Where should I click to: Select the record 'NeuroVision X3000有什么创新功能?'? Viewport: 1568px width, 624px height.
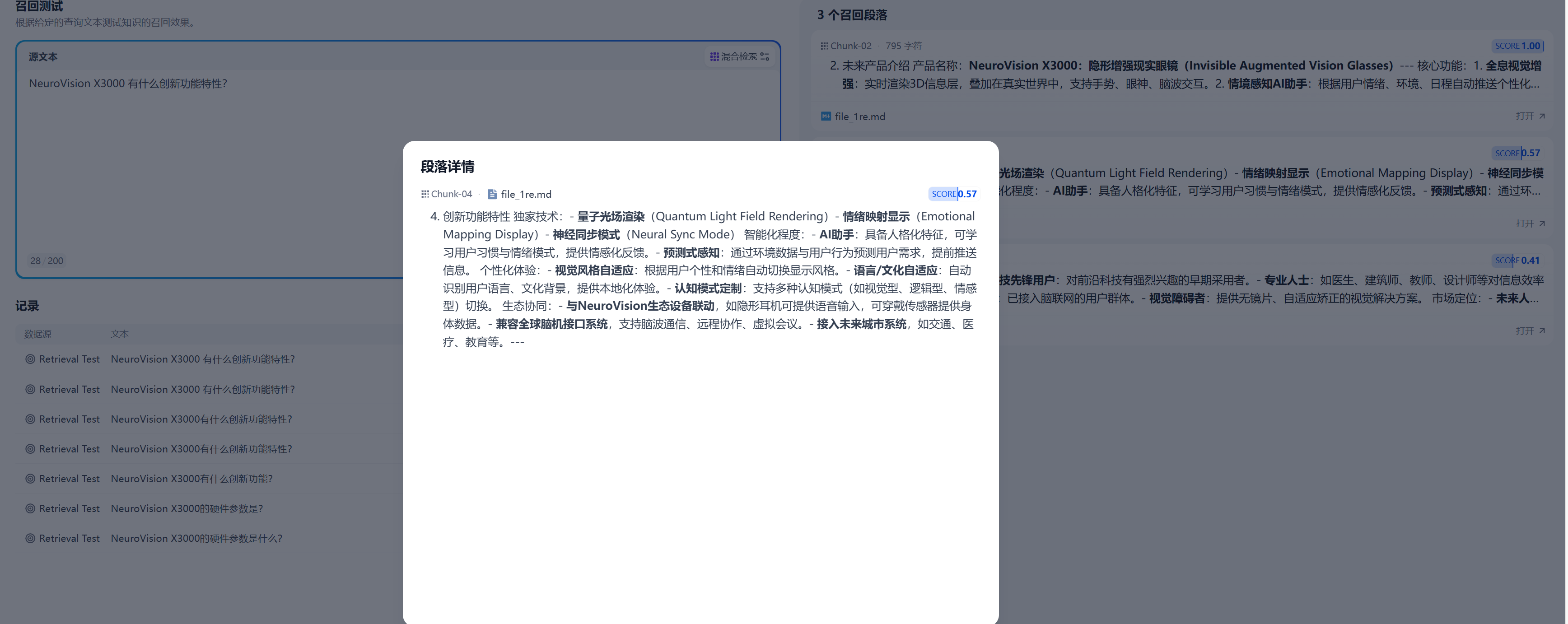tap(192, 479)
